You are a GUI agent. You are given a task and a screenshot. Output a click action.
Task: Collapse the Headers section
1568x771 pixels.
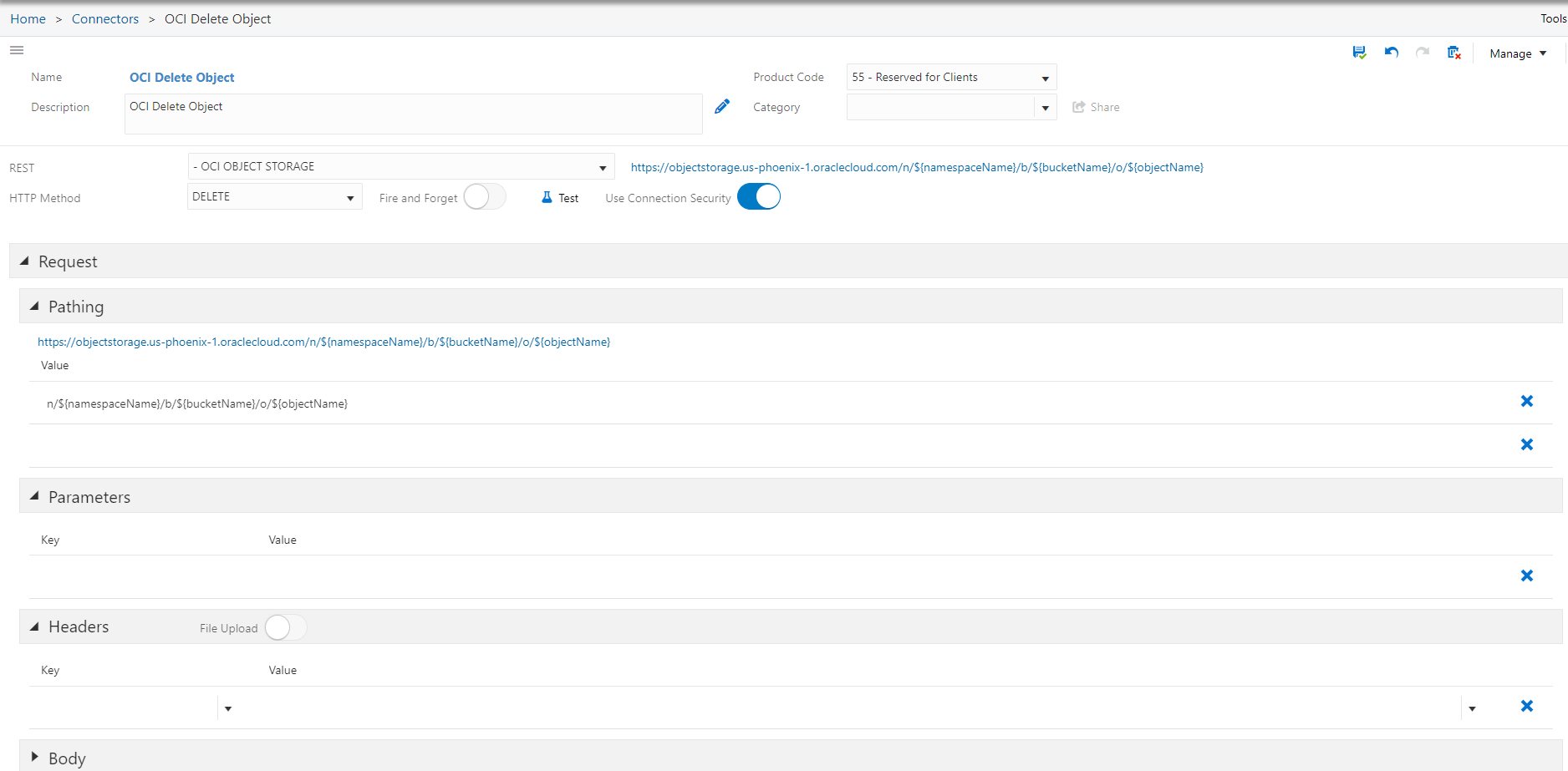[34, 626]
